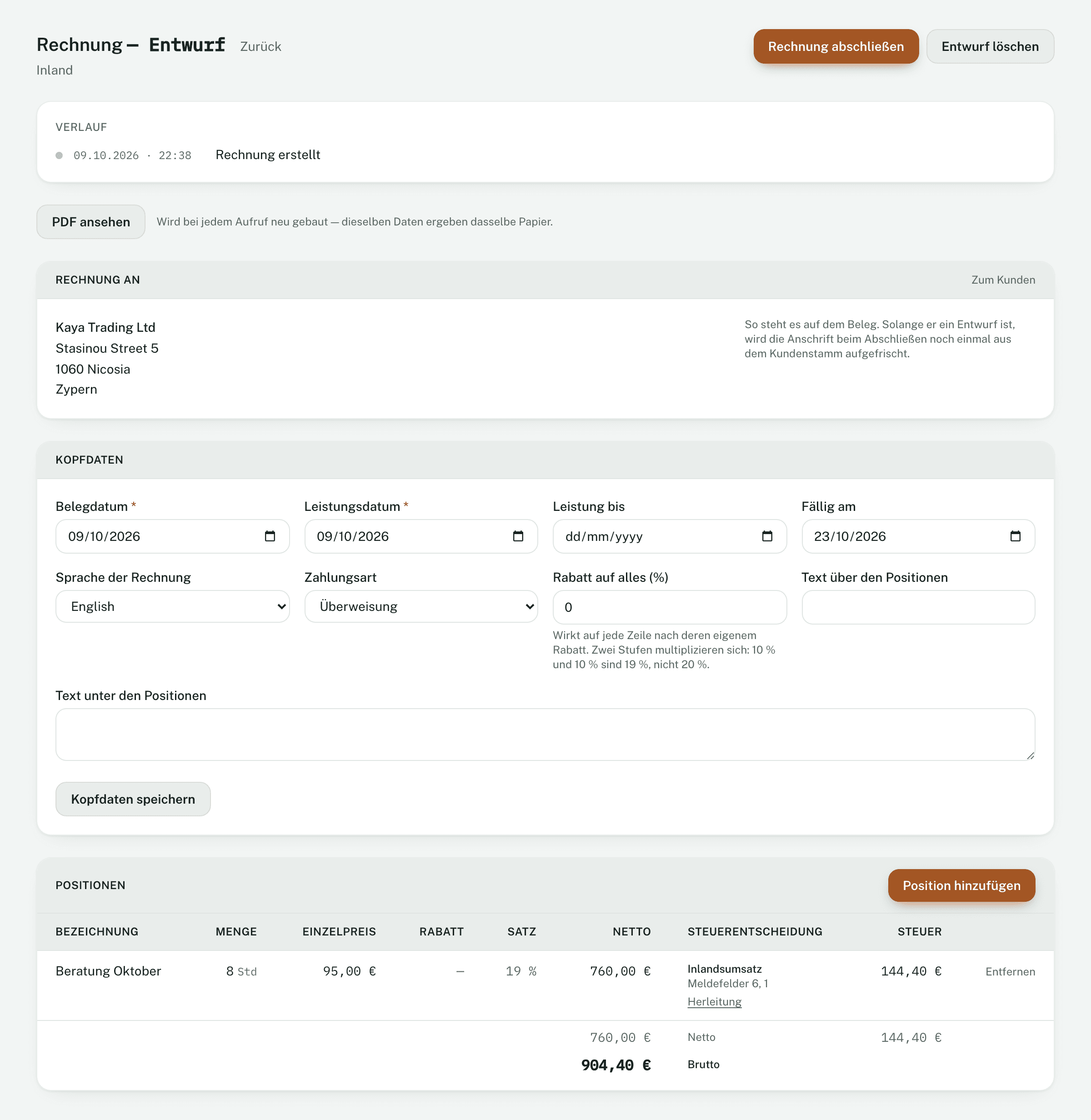The image size is (1091, 1120).
Task: Open the Leistung bis calendar picker icon
Action: pyautogui.click(x=767, y=536)
